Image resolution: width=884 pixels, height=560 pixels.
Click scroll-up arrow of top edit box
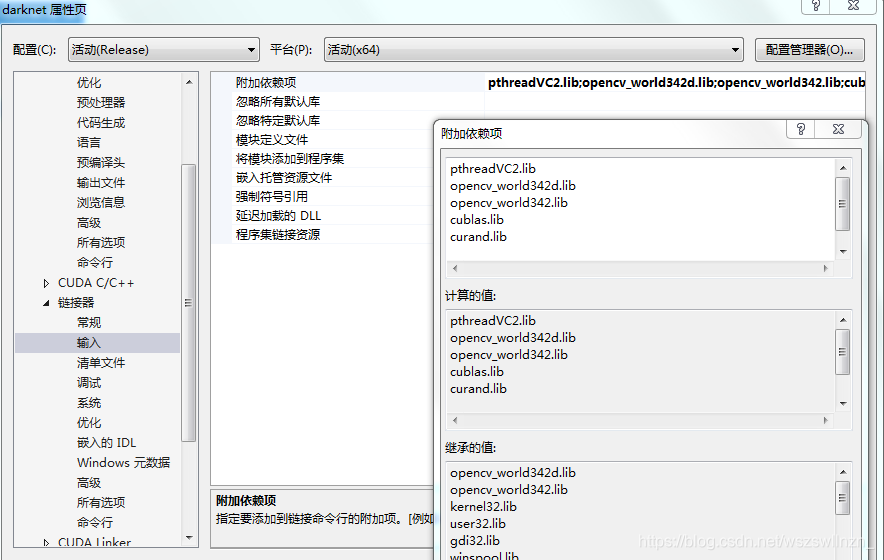point(843,168)
